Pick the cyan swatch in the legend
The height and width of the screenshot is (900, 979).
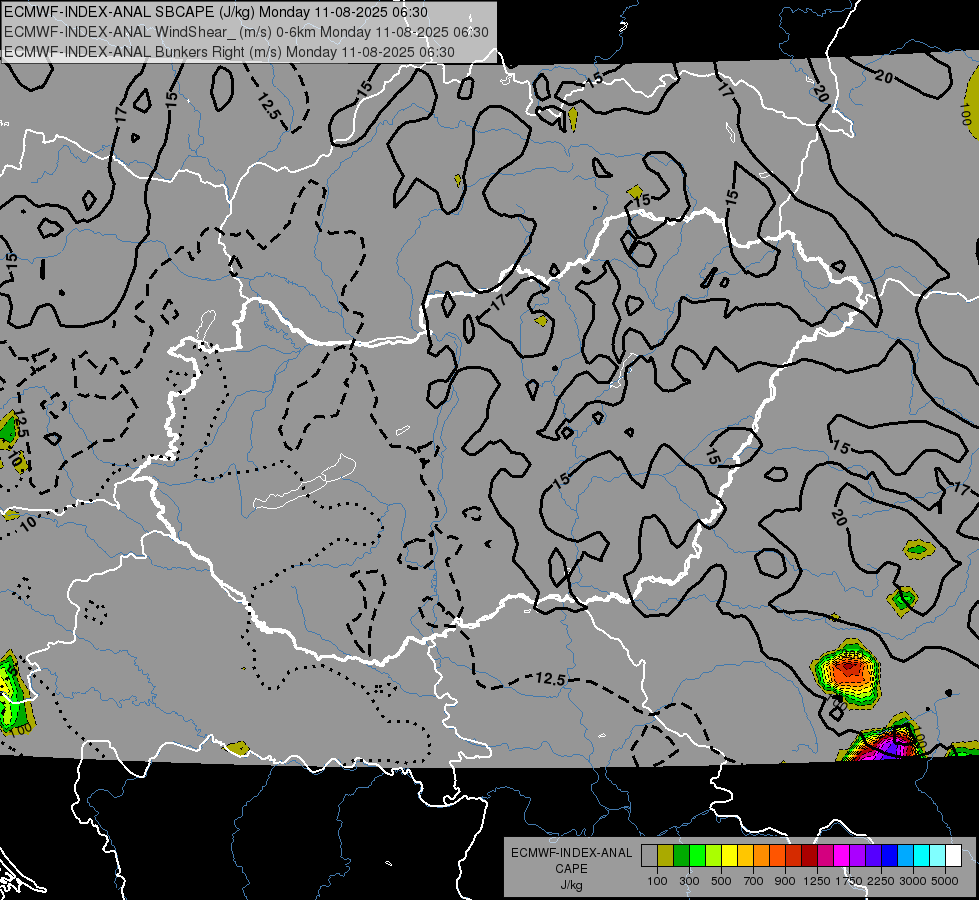tap(921, 856)
